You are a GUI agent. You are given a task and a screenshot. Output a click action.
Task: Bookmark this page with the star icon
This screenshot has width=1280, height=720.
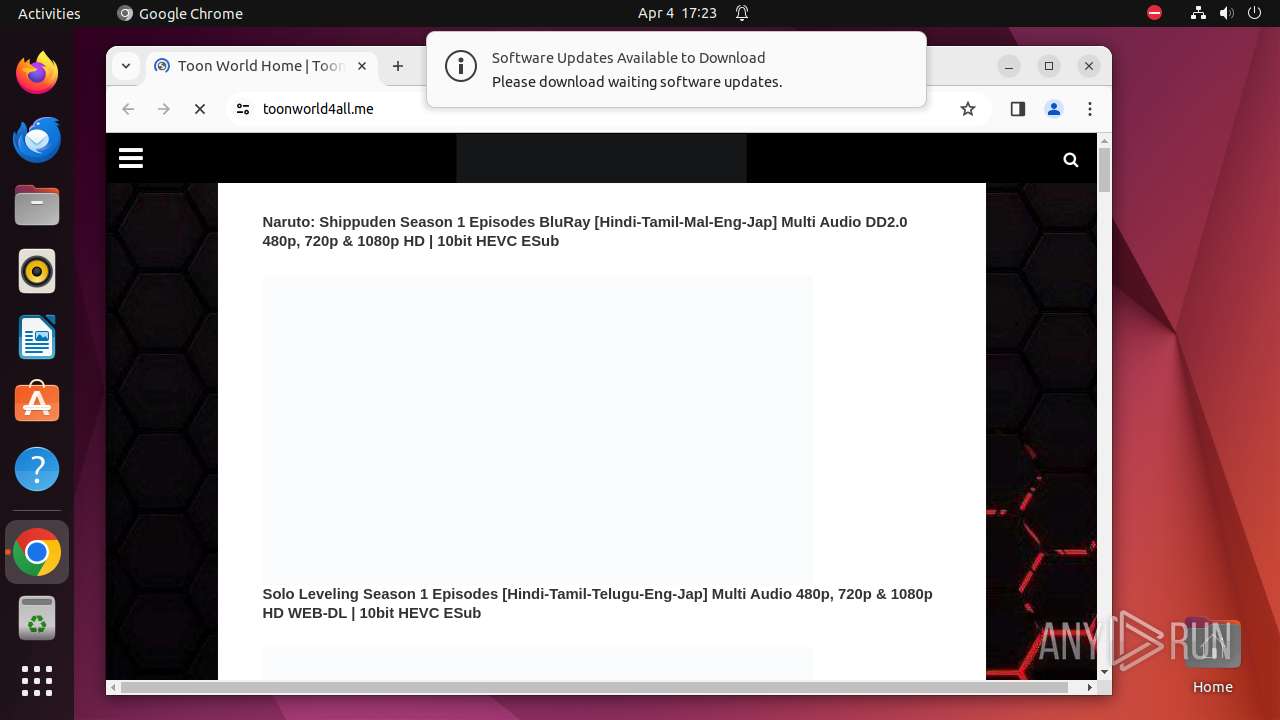tap(968, 109)
